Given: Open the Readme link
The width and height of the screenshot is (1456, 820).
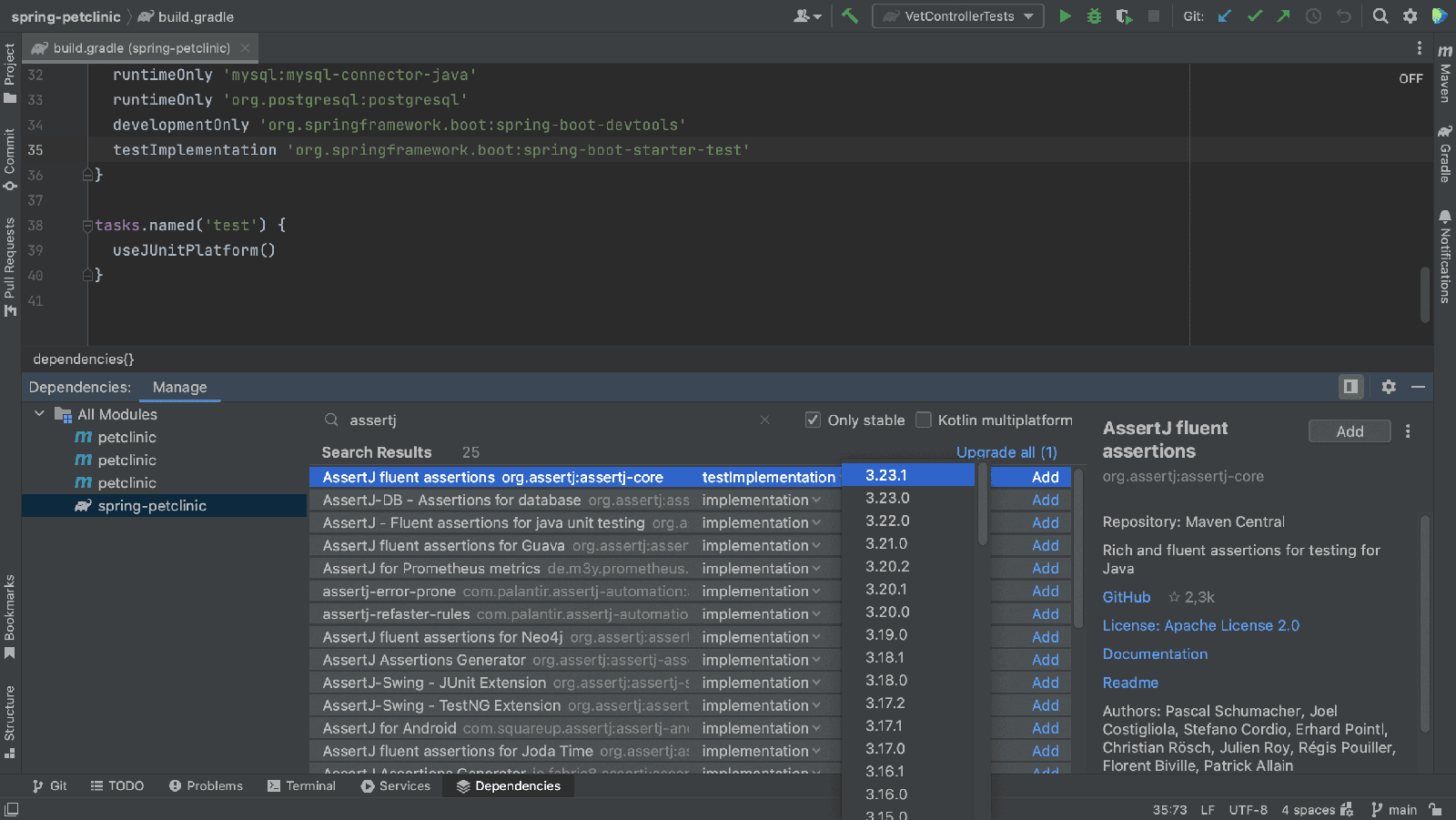Looking at the screenshot, I should tap(1130, 683).
